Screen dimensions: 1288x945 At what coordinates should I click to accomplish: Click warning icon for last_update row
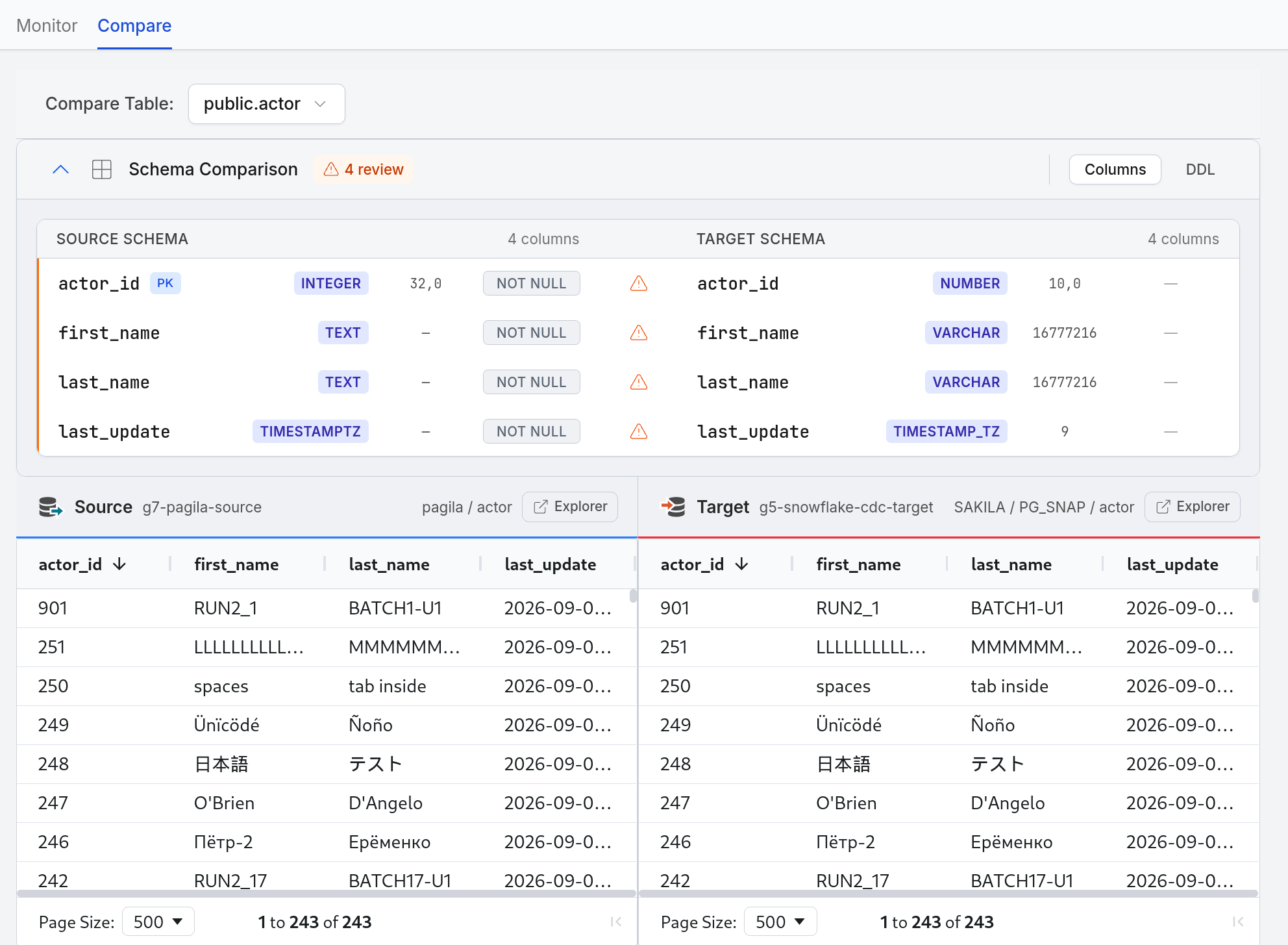pyautogui.click(x=639, y=431)
